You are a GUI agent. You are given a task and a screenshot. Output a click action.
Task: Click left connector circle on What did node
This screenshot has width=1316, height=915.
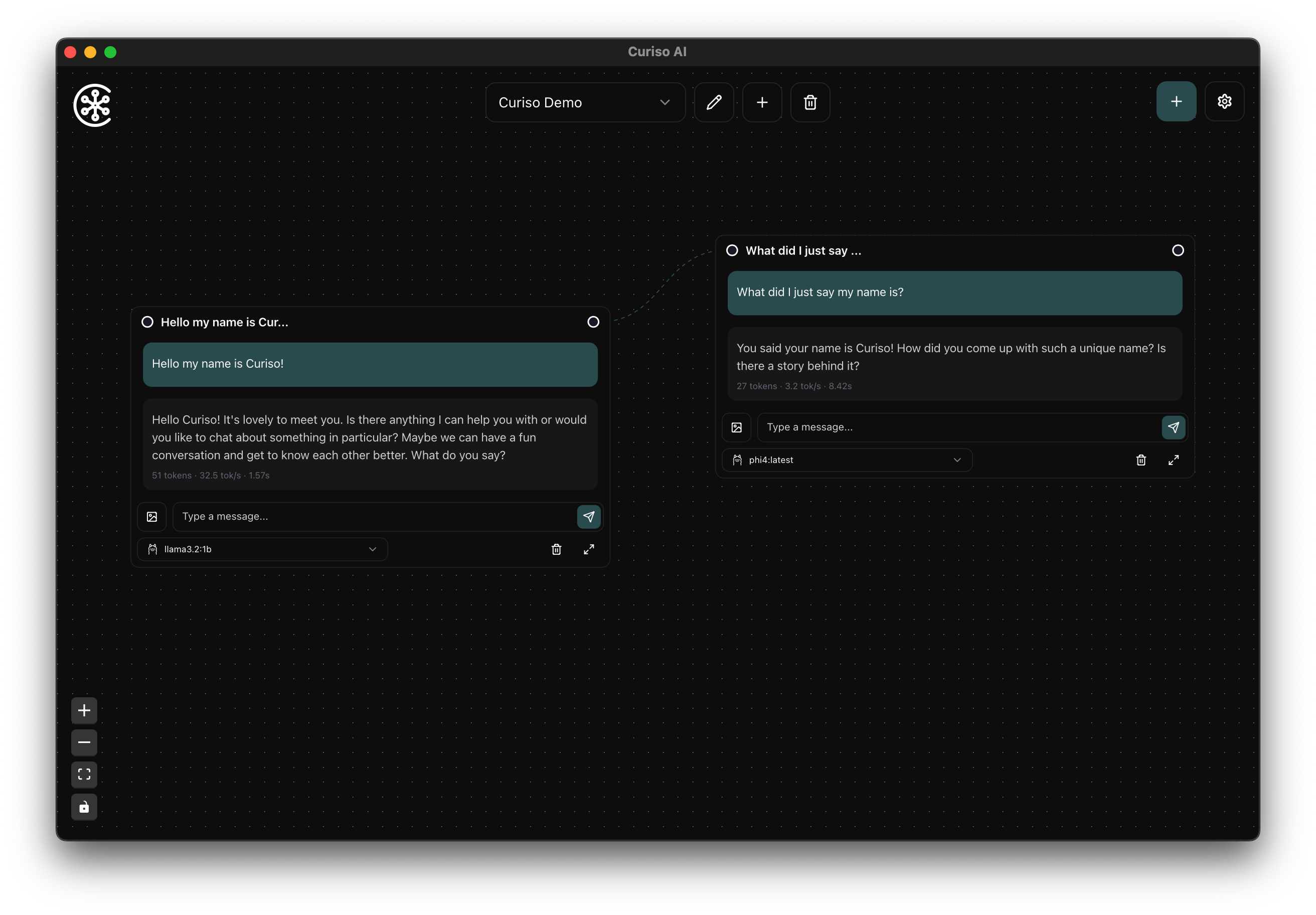pos(732,250)
